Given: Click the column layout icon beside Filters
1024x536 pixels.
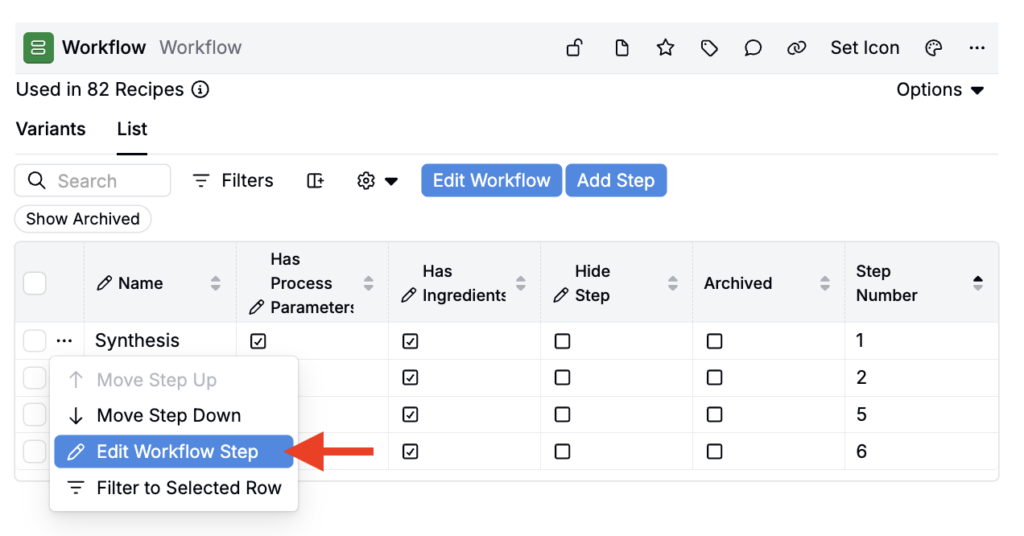Looking at the screenshot, I should [315, 180].
